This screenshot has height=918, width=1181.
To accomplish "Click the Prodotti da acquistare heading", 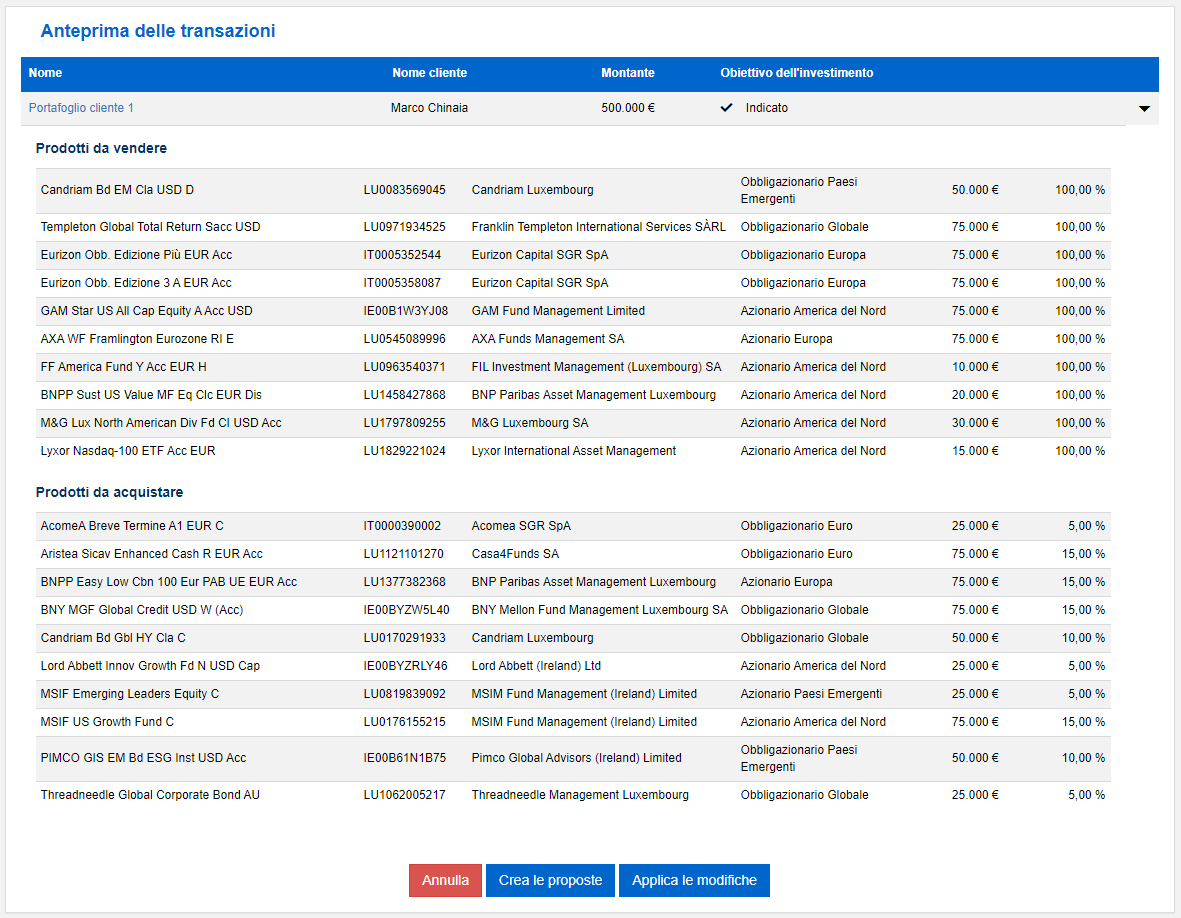I will click(x=109, y=492).
